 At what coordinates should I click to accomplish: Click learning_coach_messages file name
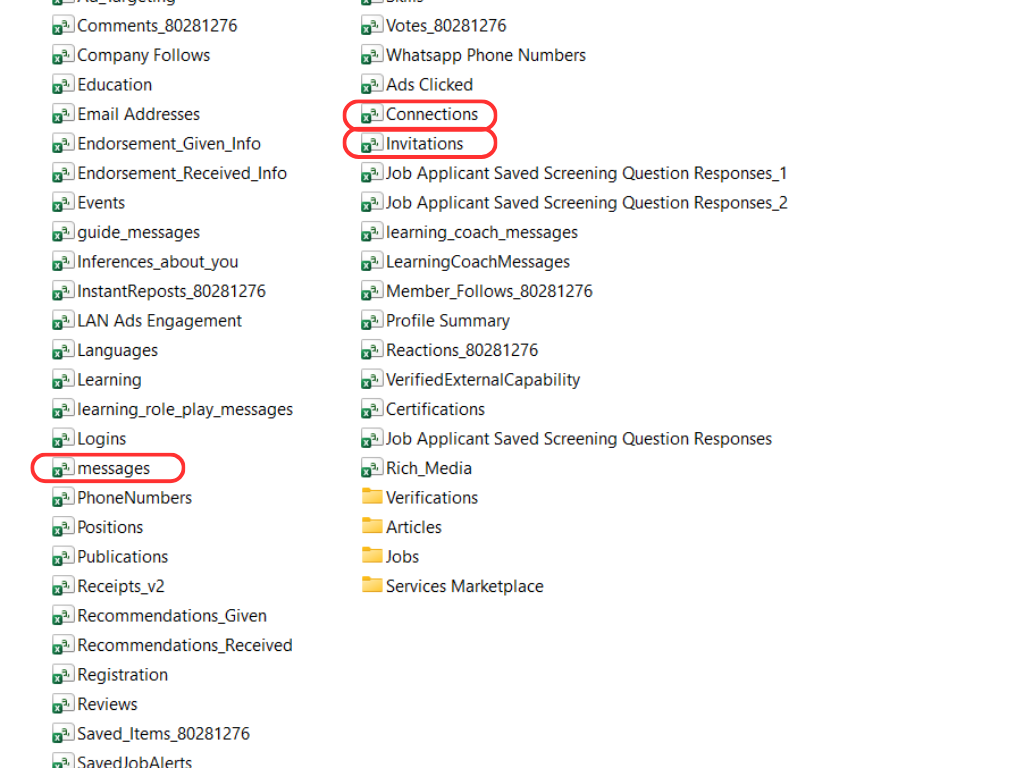482,232
